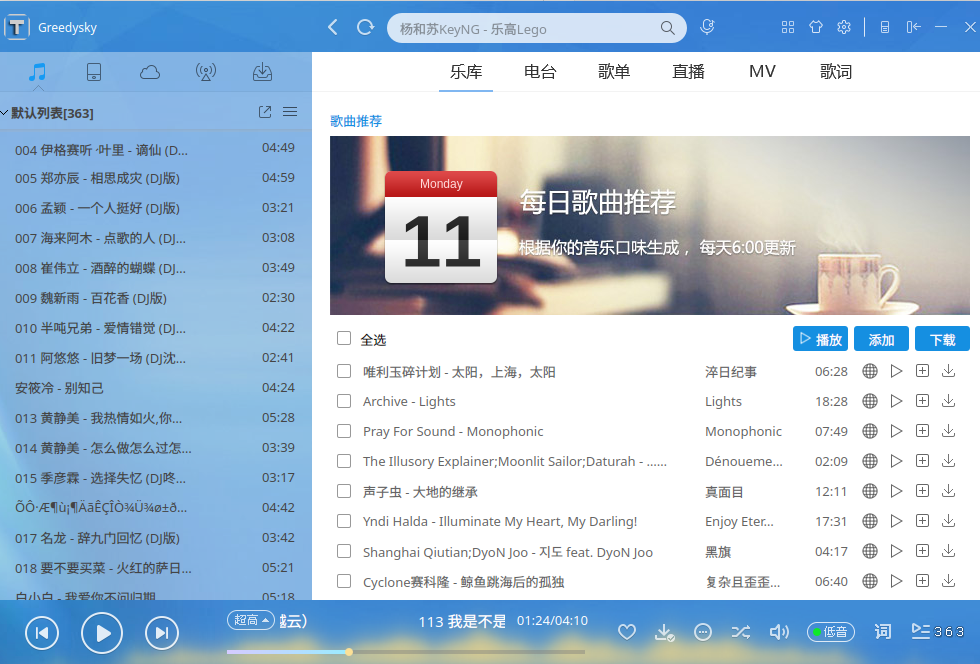Open the play queue list 363
This screenshot has width=980, height=664.
(x=938, y=631)
